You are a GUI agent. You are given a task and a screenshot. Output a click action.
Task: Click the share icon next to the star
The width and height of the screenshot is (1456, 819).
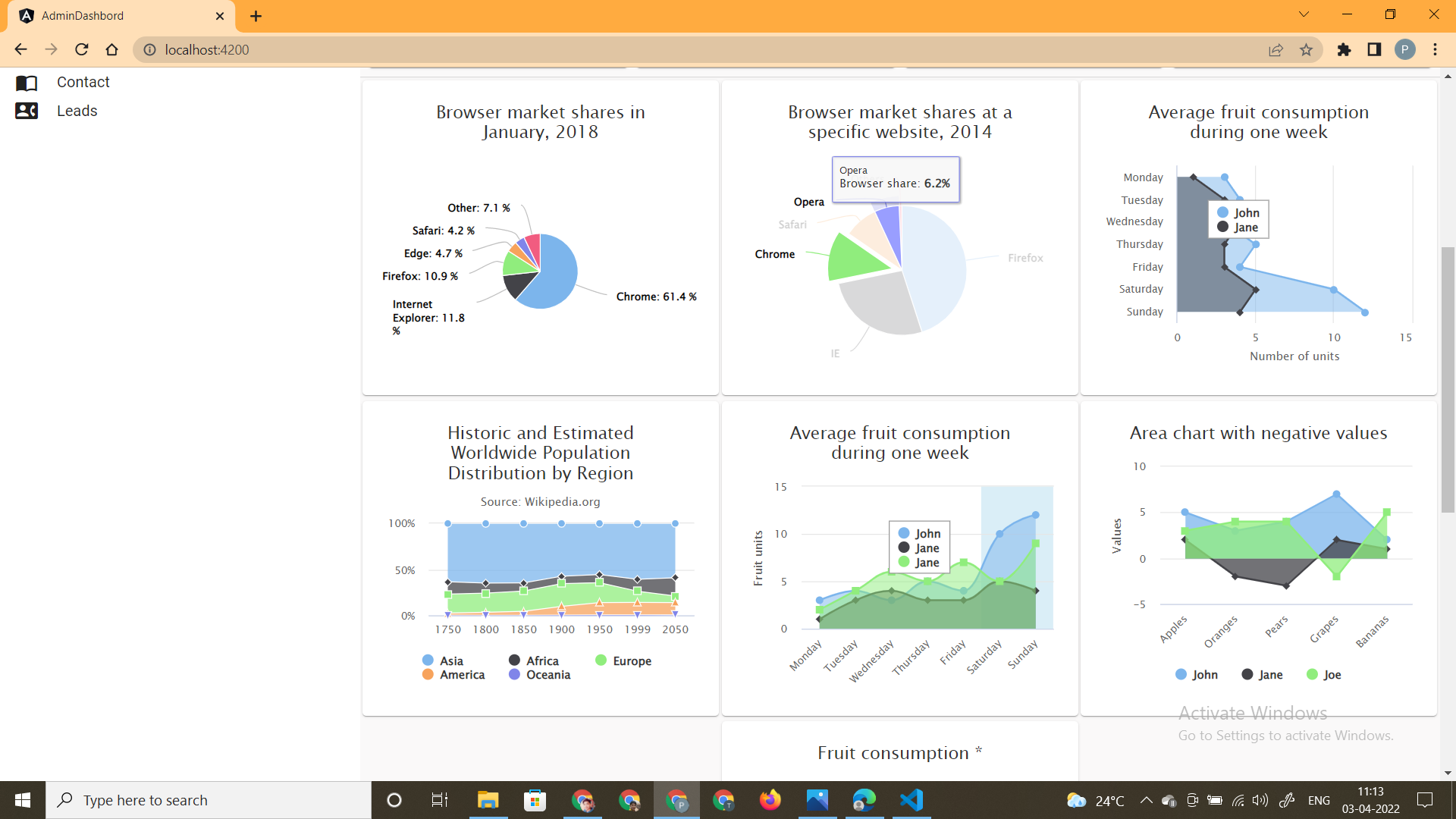coord(1276,49)
